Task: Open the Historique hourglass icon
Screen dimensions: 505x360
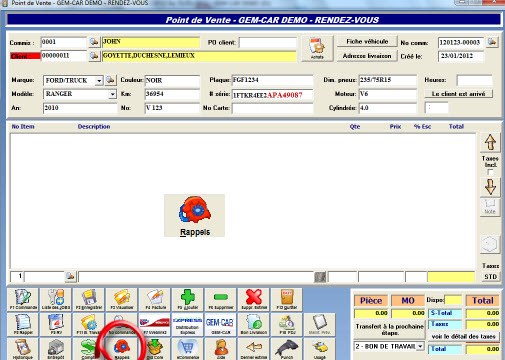Action: [x=23, y=349]
